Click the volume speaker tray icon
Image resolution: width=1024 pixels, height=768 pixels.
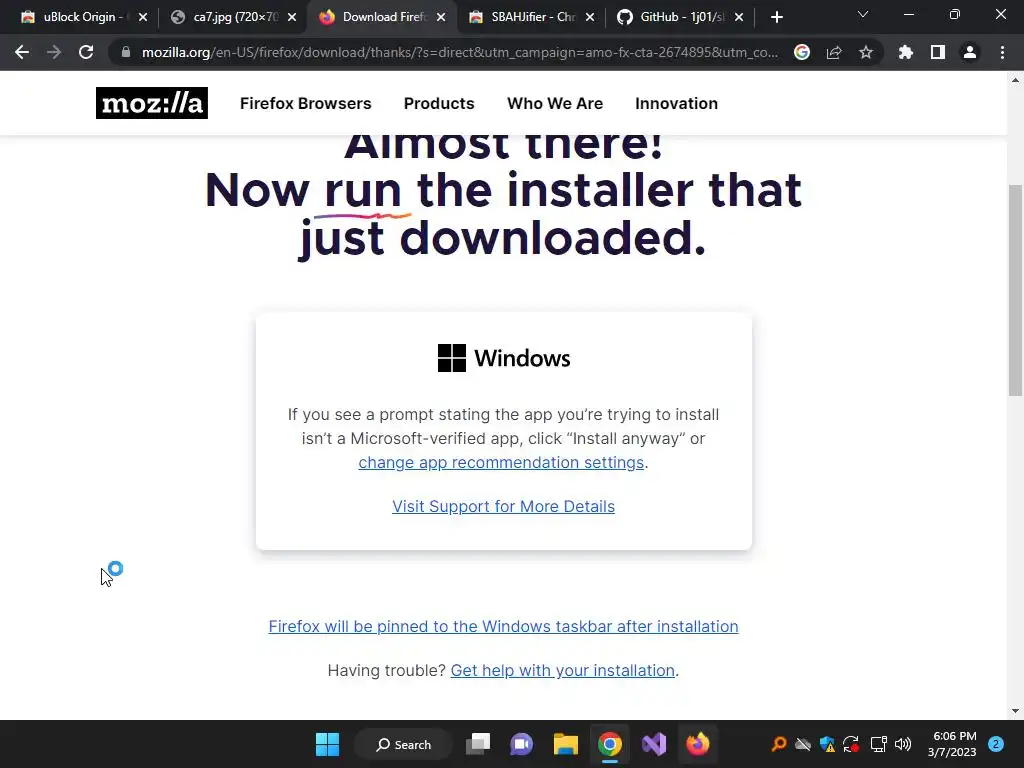903,744
